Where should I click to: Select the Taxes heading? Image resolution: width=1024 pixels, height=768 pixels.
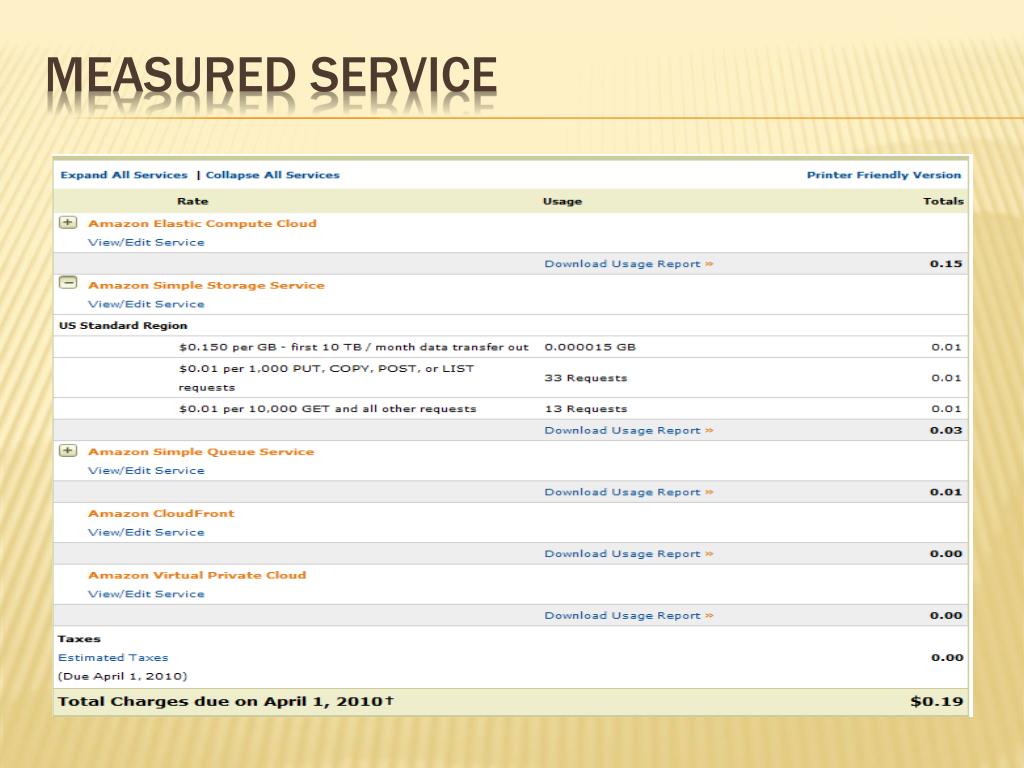click(79, 639)
